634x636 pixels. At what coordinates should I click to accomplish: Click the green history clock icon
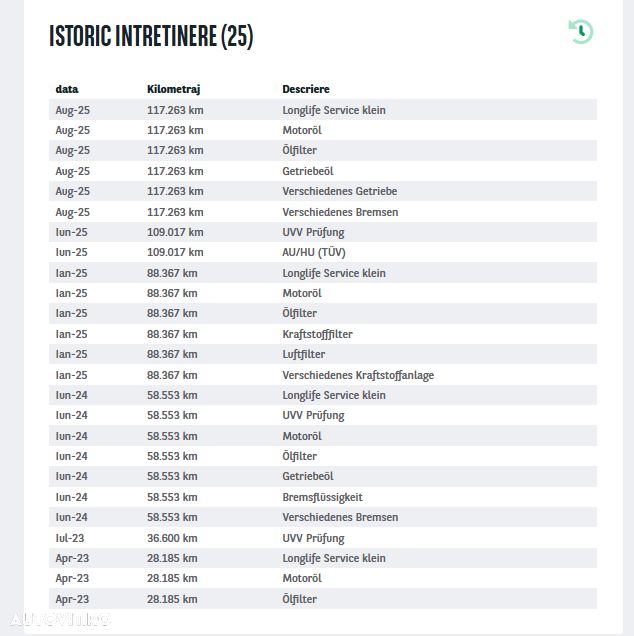581,32
